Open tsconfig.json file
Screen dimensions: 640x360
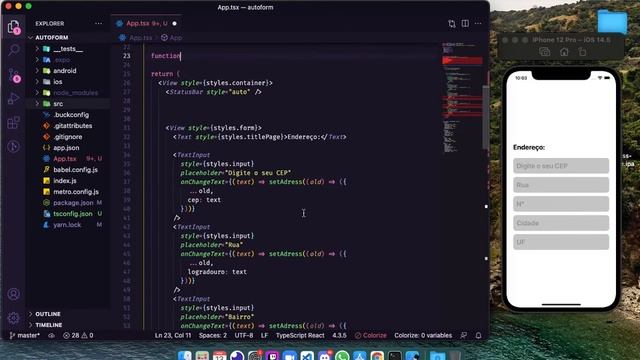pos(73,214)
